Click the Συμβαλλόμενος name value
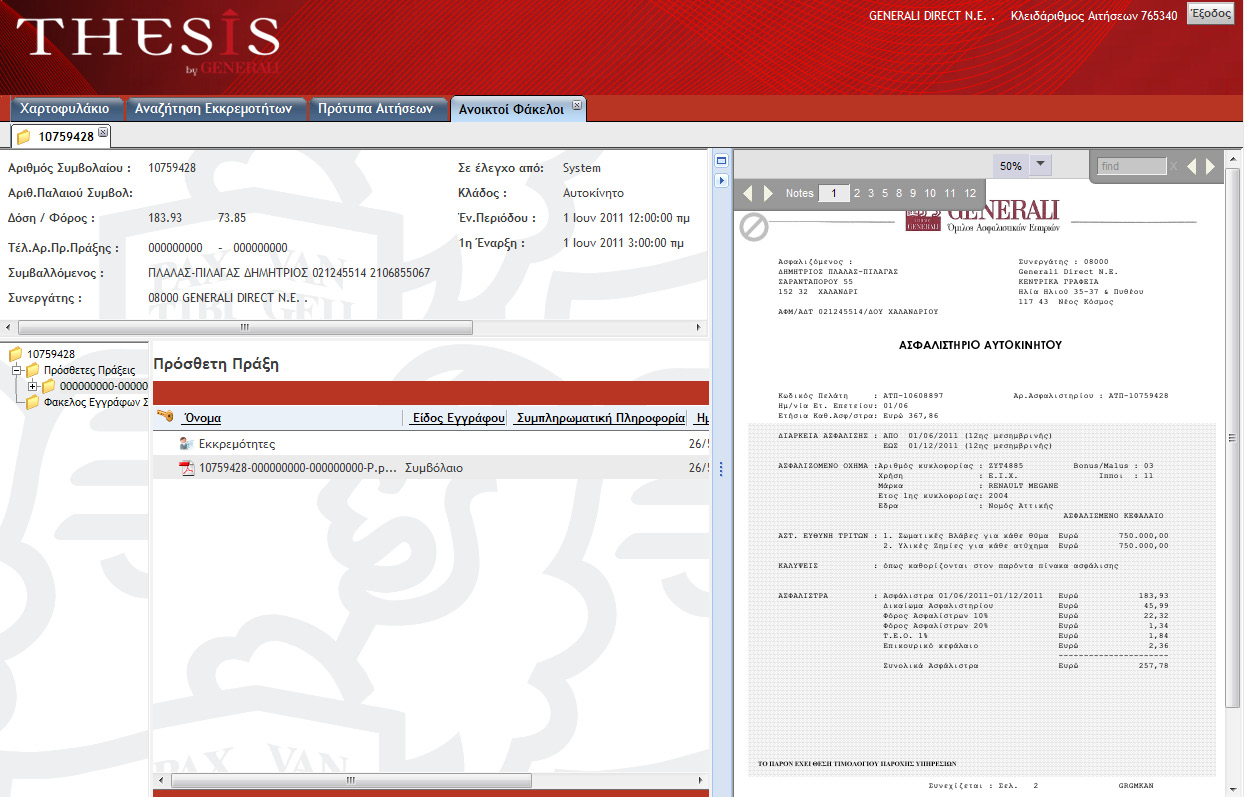This screenshot has height=797, width=1245. coord(289,273)
